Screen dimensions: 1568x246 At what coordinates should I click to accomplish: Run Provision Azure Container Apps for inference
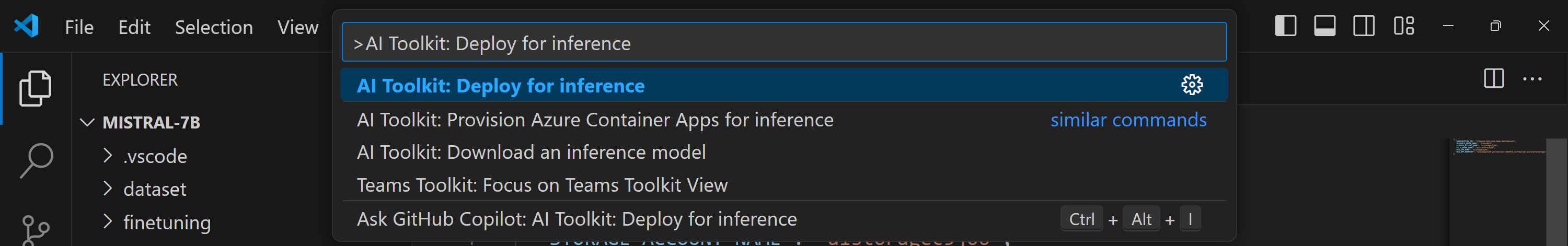click(x=595, y=120)
